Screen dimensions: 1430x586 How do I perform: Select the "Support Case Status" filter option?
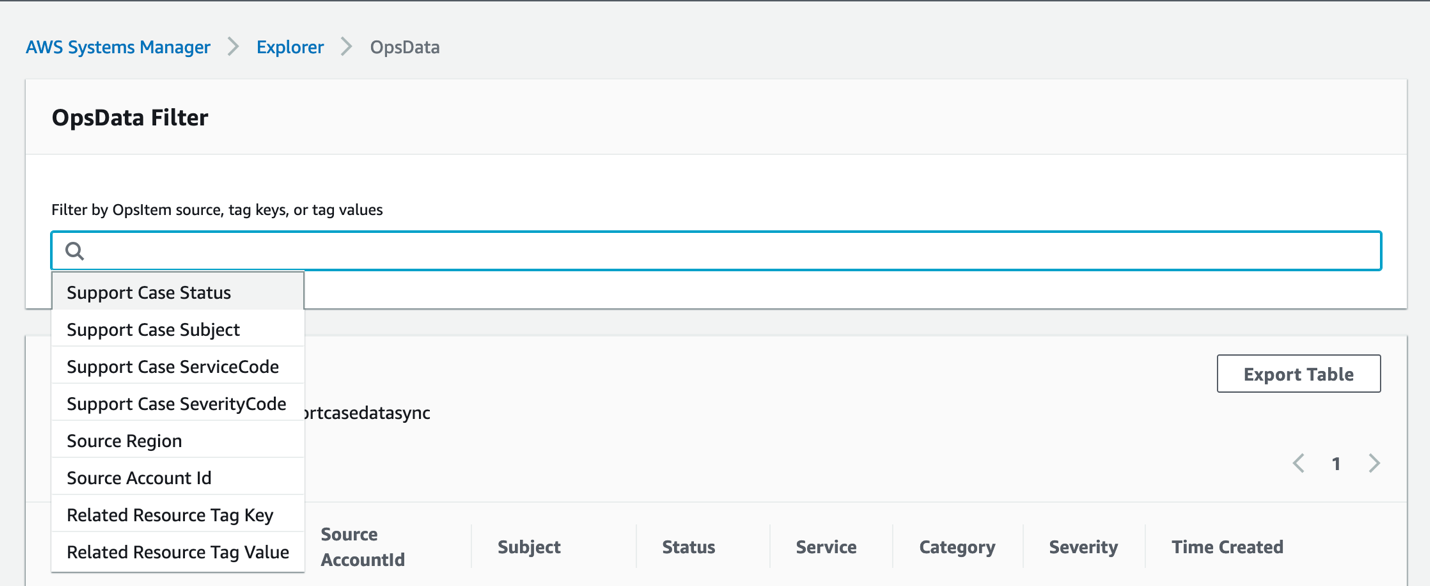pyautogui.click(x=148, y=292)
